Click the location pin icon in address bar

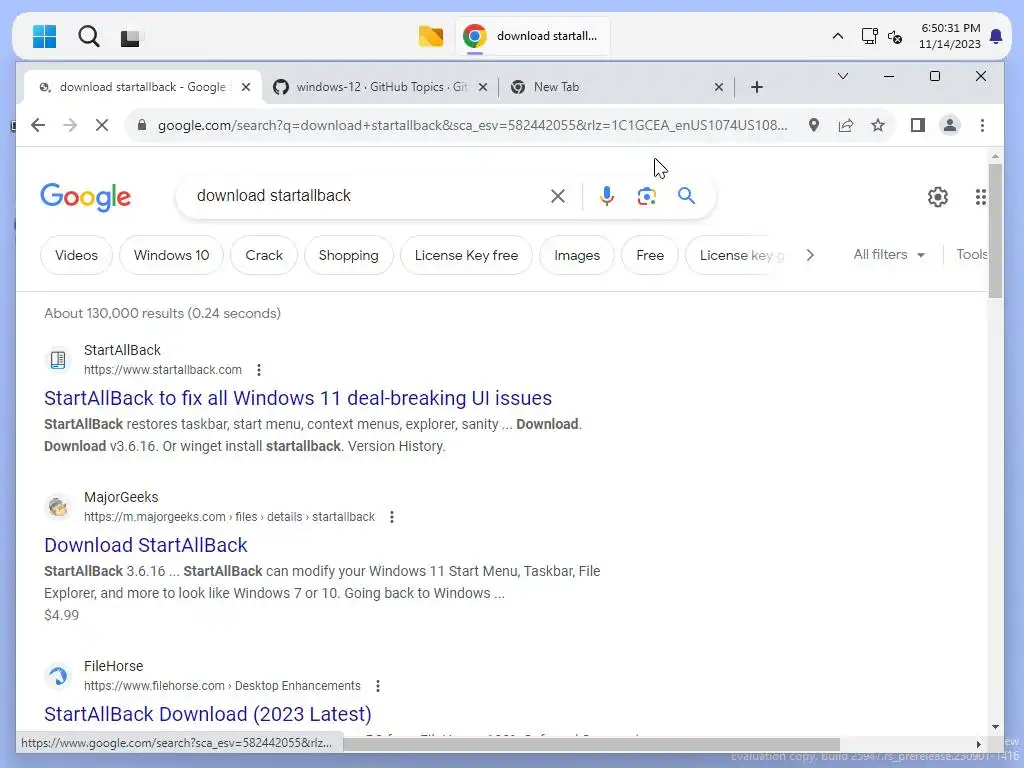click(814, 125)
